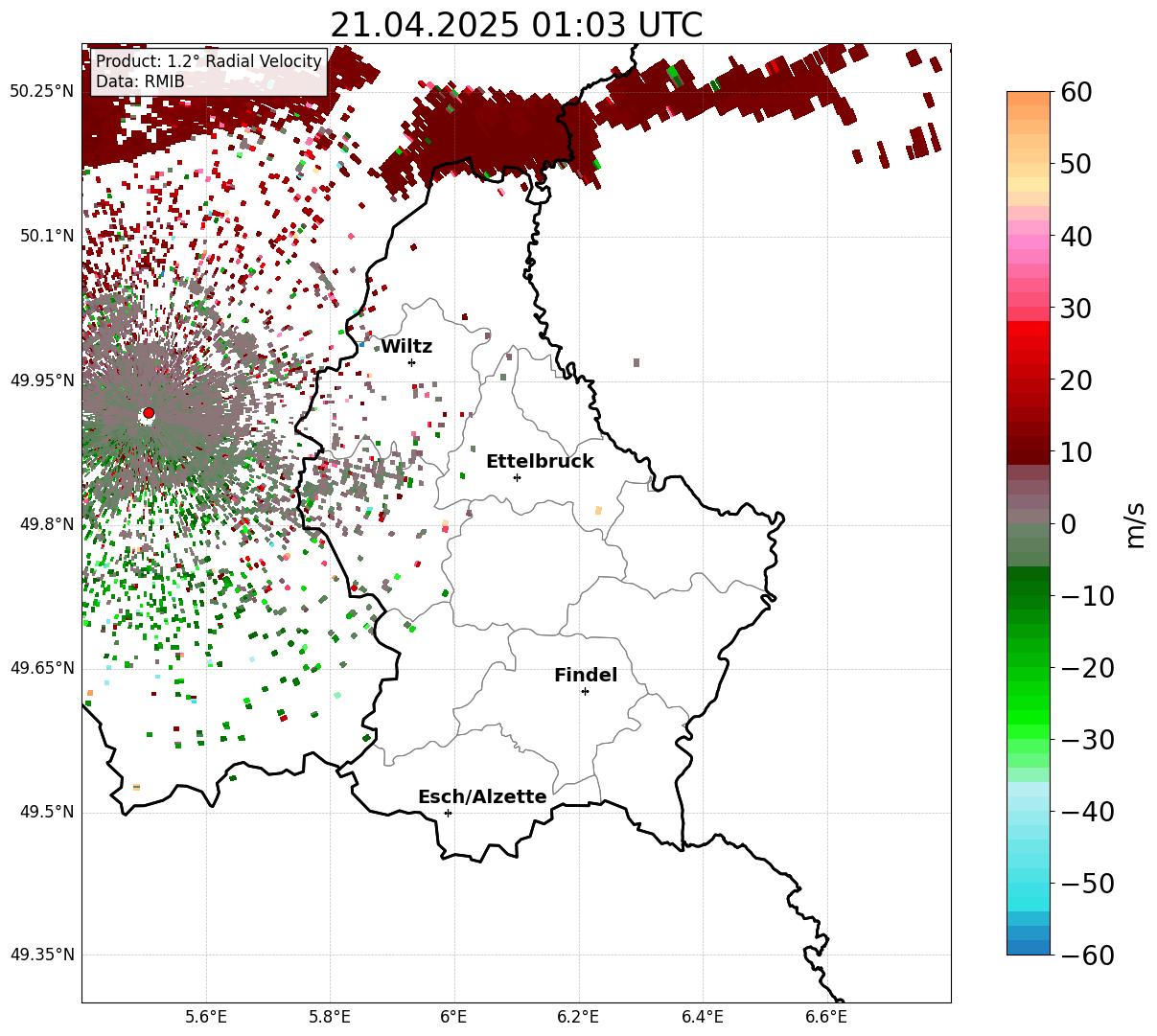
Task: Click the 49.35°N latitude tick label
Action: [x=41, y=955]
